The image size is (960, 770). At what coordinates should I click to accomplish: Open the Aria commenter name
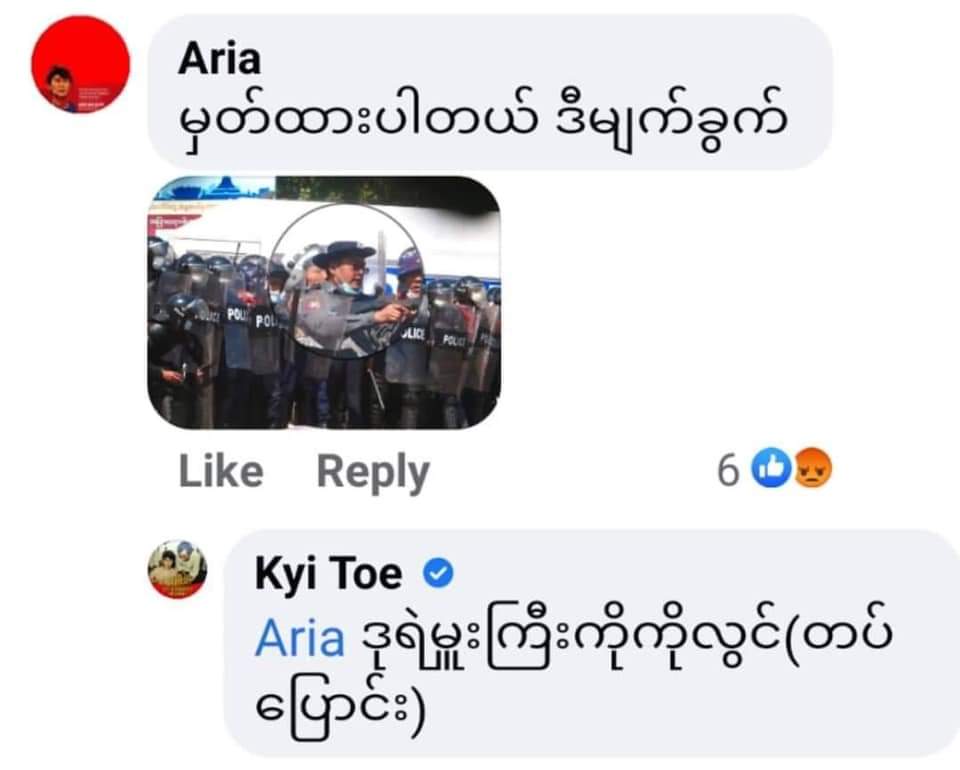point(220,59)
